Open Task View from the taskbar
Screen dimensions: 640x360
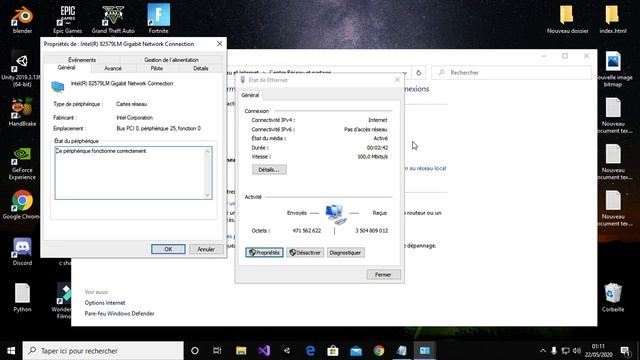(x=217, y=351)
